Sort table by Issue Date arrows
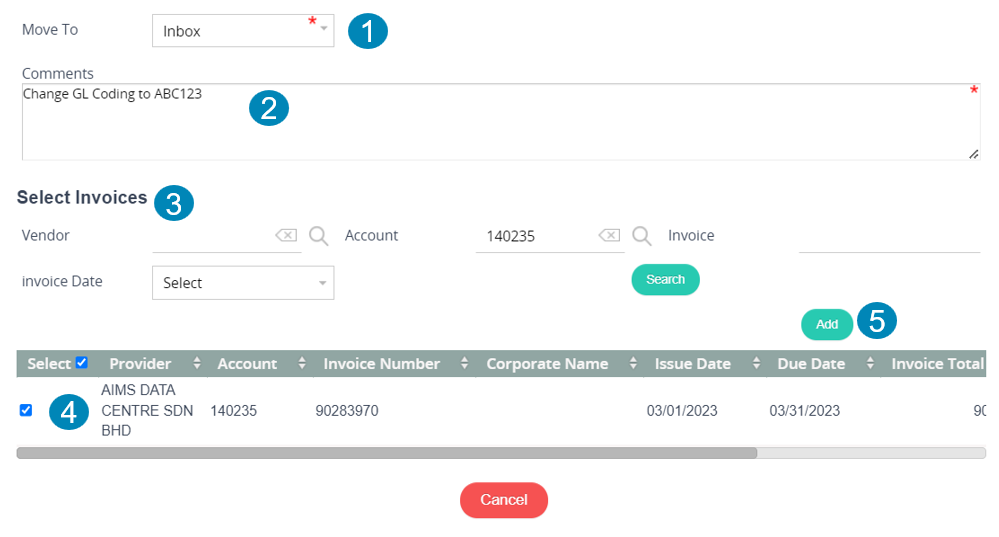 coord(756,363)
